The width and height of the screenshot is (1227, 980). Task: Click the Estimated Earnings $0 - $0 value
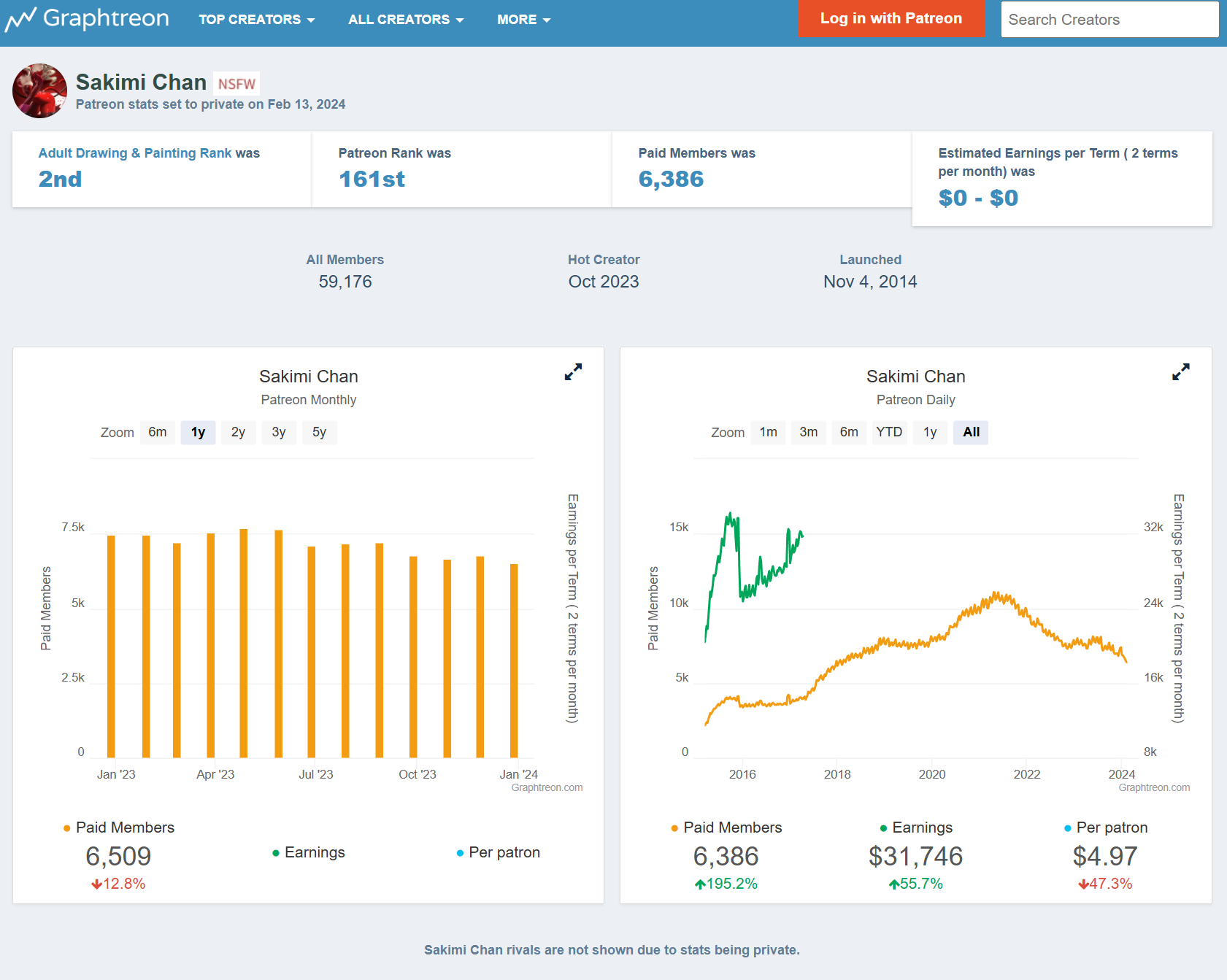978,198
